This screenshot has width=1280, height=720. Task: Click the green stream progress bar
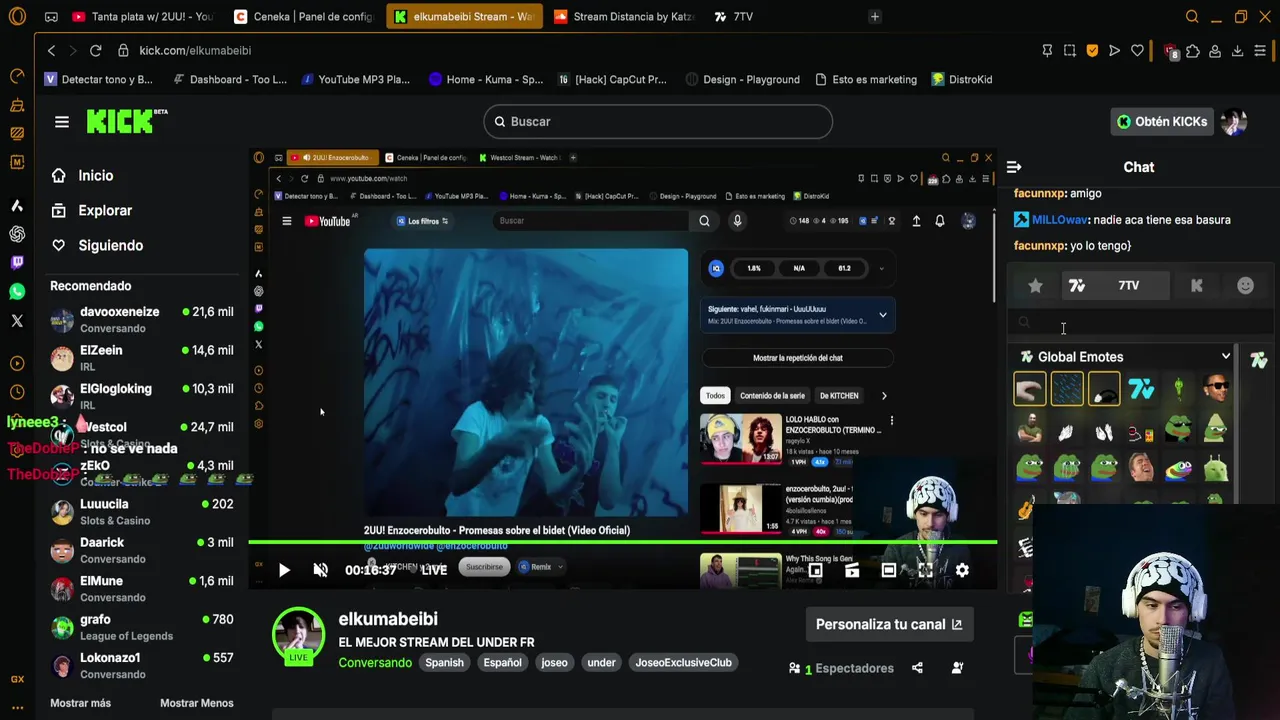click(x=622, y=543)
